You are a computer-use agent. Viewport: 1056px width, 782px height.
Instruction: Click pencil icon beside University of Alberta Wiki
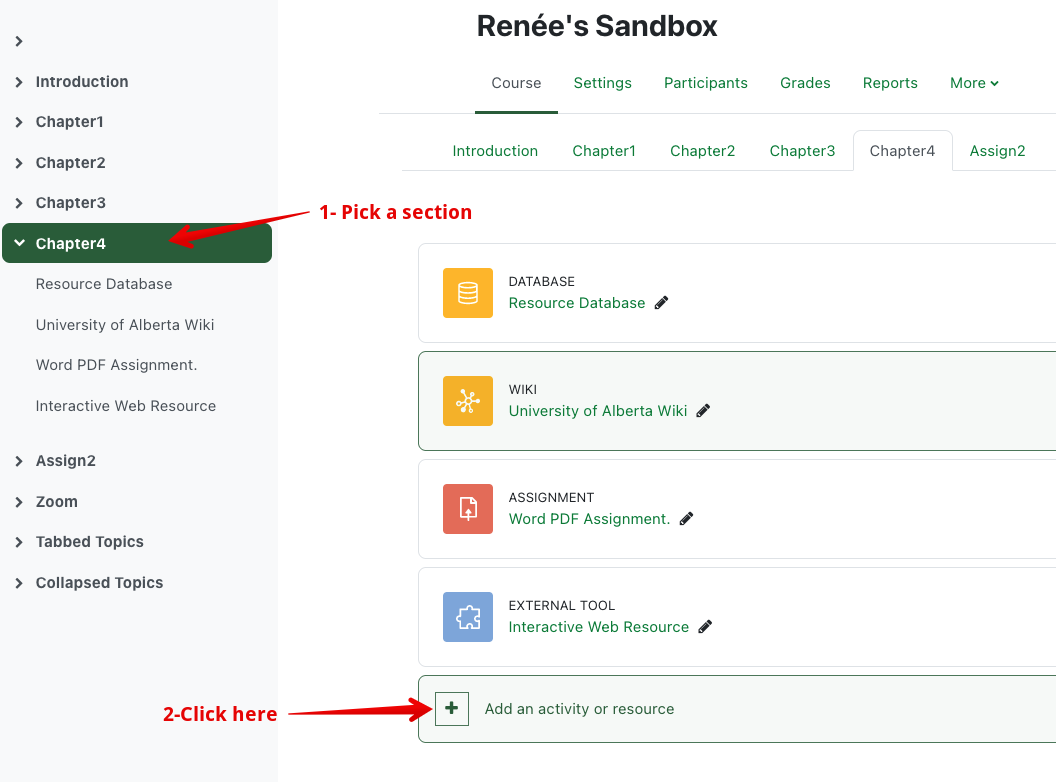coord(703,411)
